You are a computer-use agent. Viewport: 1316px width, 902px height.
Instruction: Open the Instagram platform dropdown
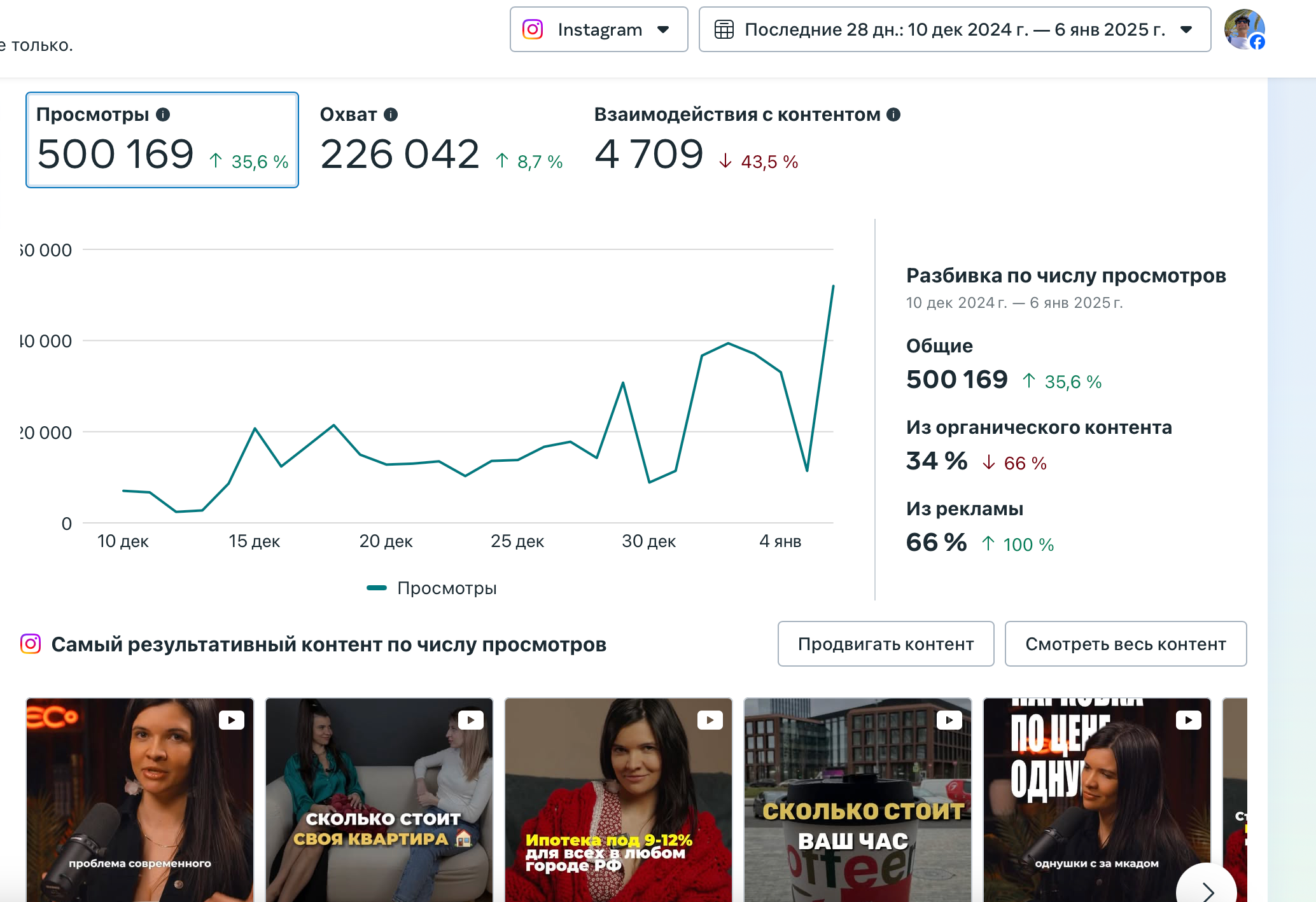tap(598, 29)
